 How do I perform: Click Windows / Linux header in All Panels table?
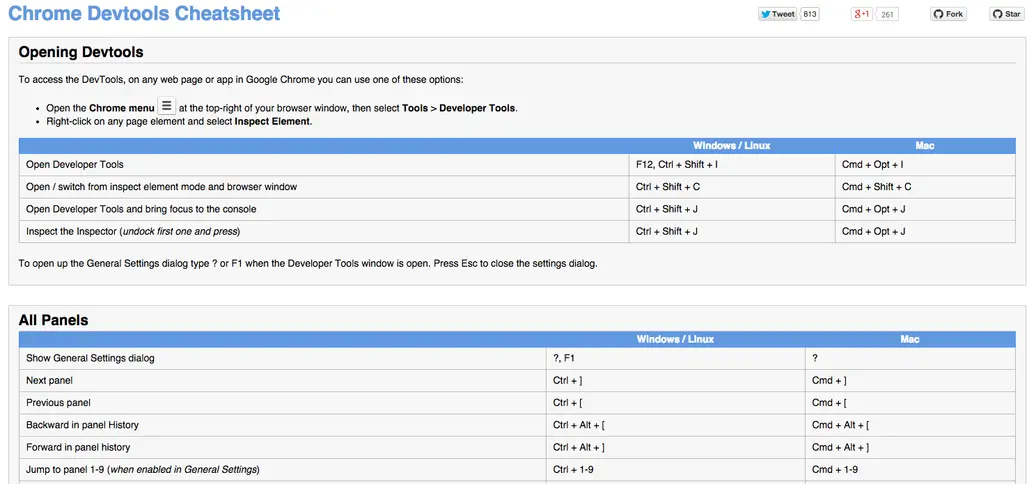pyautogui.click(x=675, y=339)
